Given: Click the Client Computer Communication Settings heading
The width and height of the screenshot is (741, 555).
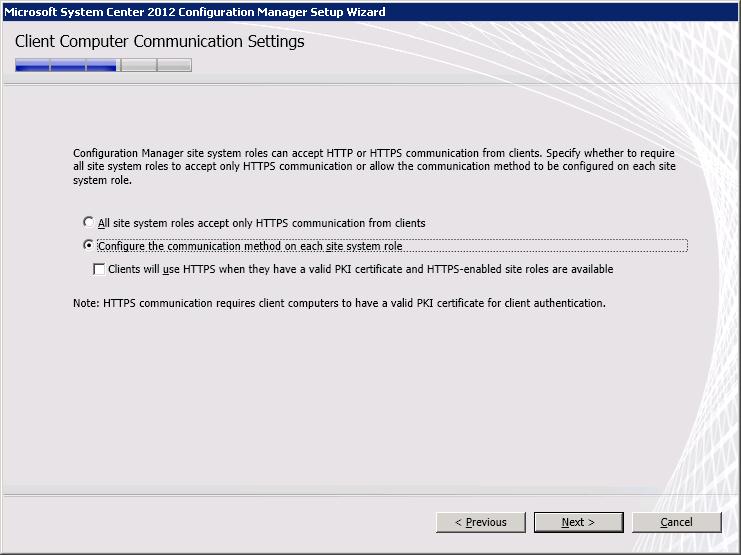Looking at the screenshot, I should click(x=160, y=42).
